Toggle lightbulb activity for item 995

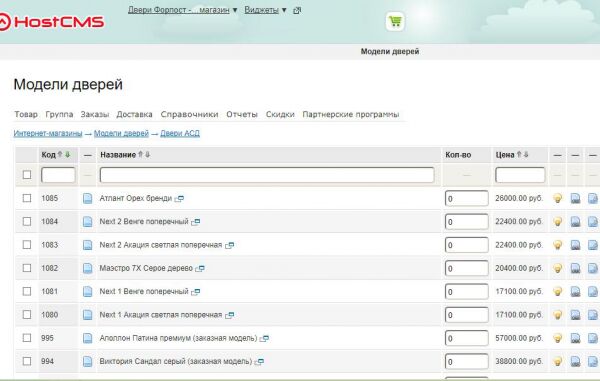558,338
